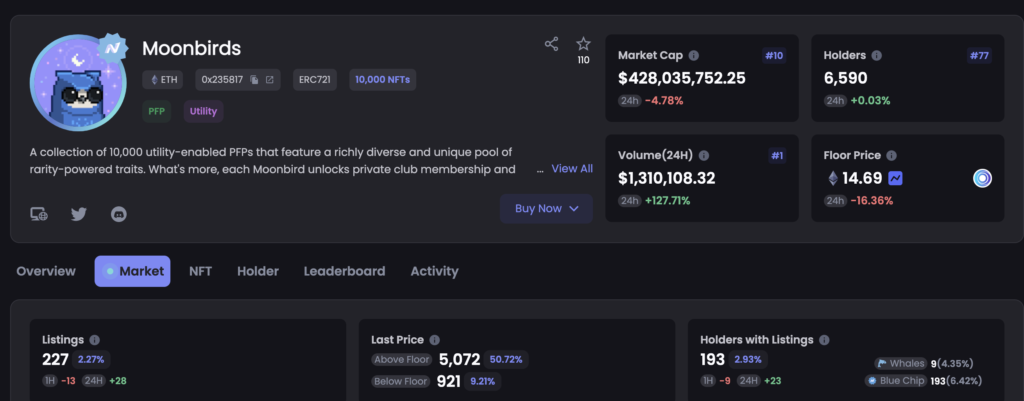Expand the Buy Now dropdown

[x=546, y=208]
